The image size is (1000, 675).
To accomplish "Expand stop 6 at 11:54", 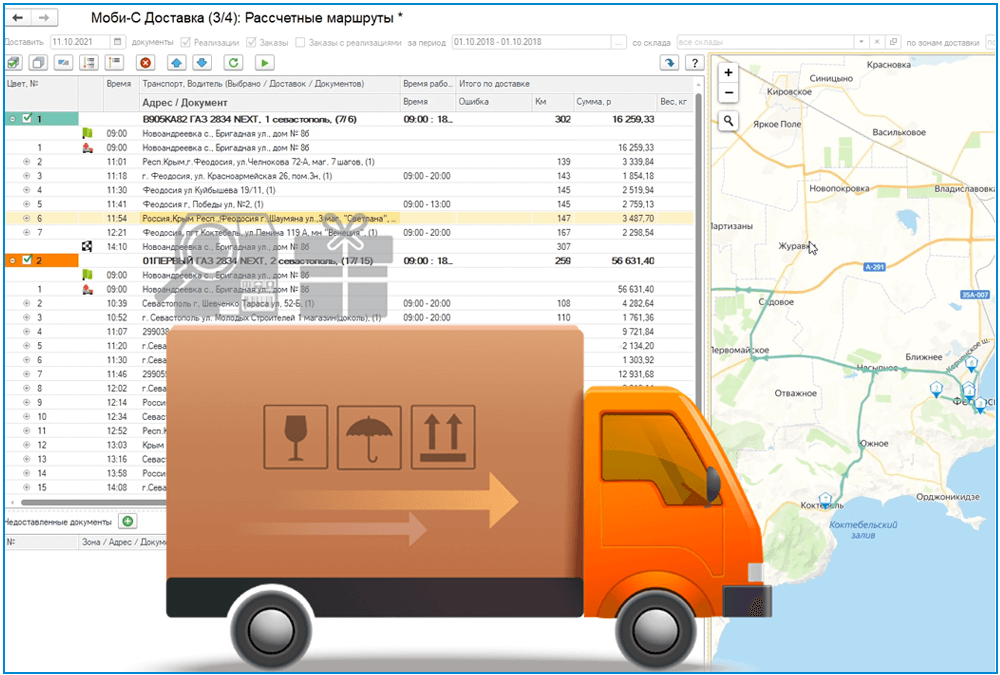I will pos(26,218).
